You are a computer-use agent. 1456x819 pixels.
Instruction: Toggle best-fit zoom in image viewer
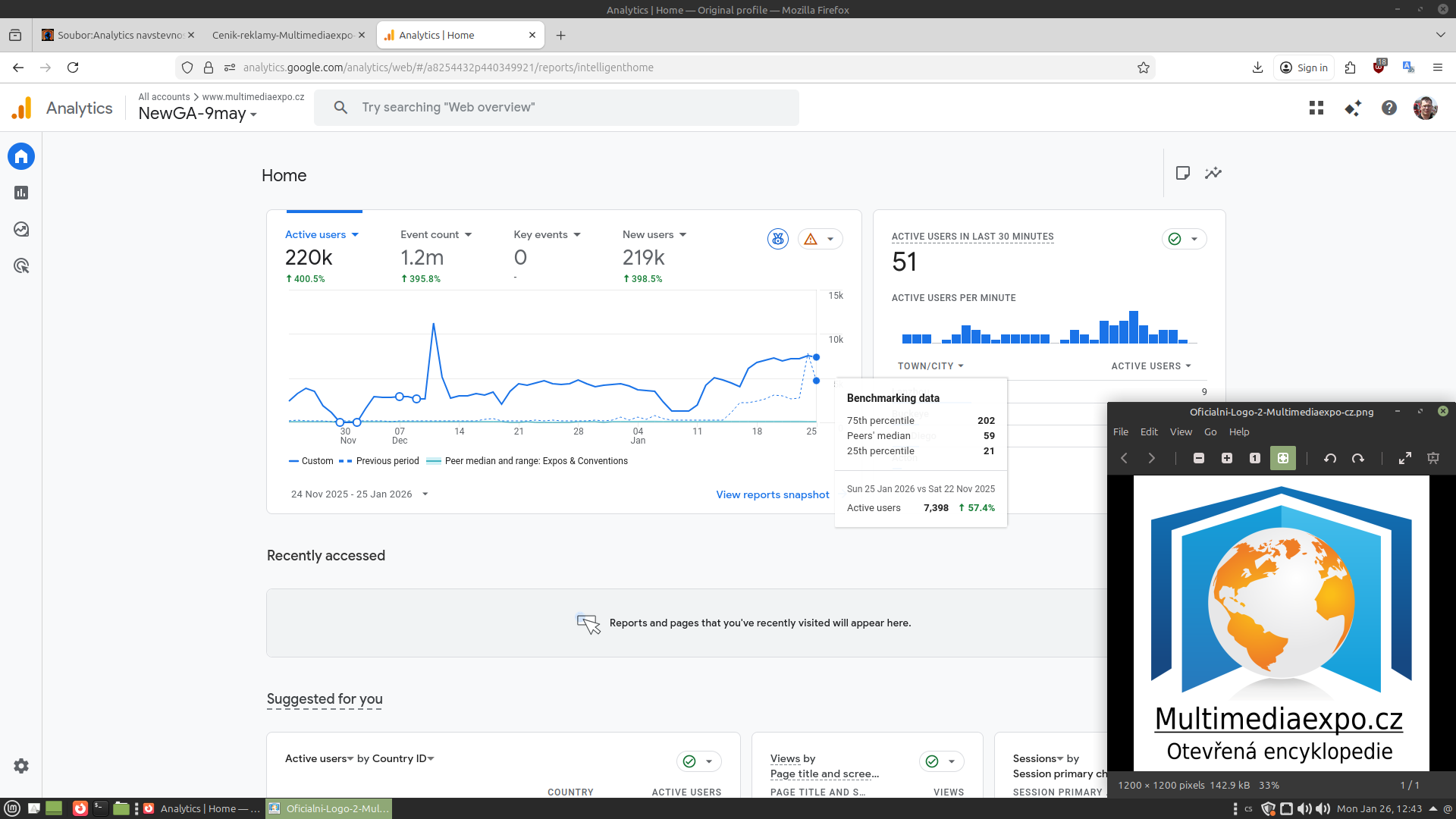point(1283,458)
